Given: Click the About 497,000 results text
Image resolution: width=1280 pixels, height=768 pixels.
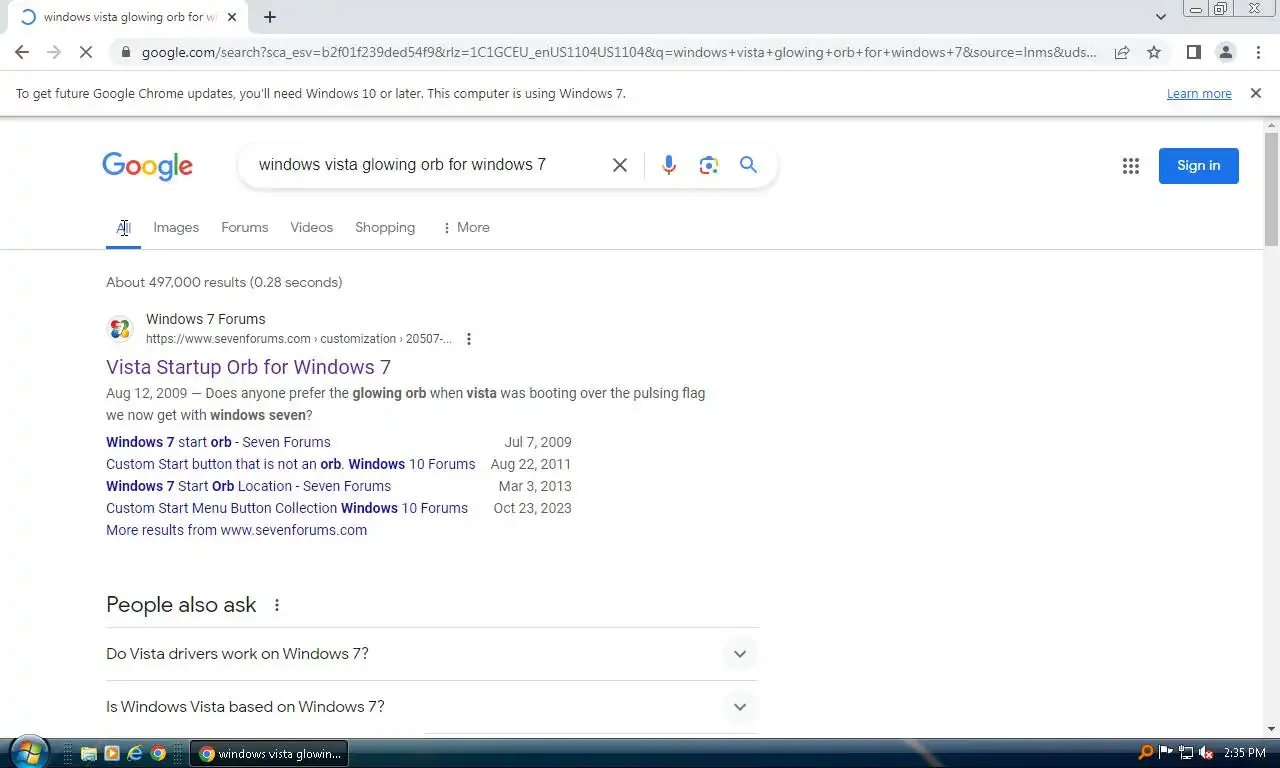Looking at the screenshot, I should [x=224, y=282].
